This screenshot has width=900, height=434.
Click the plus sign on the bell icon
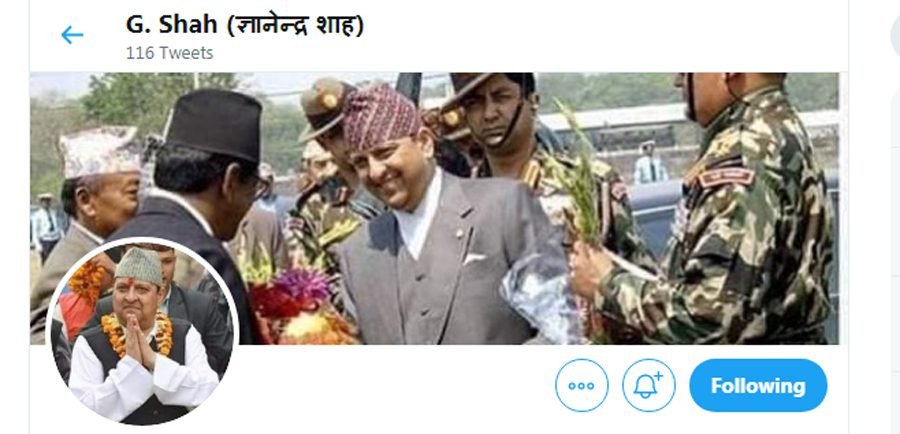[658, 376]
